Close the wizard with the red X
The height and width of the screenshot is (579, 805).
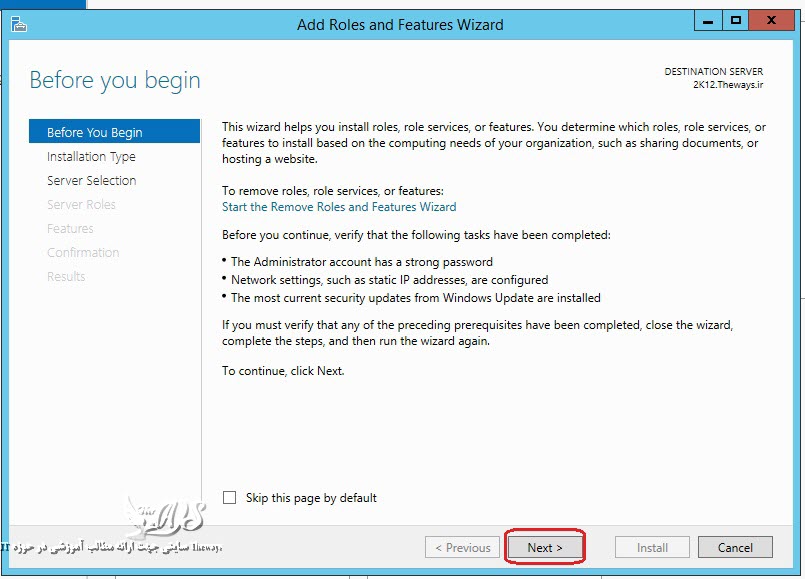[x=771, y=21]
